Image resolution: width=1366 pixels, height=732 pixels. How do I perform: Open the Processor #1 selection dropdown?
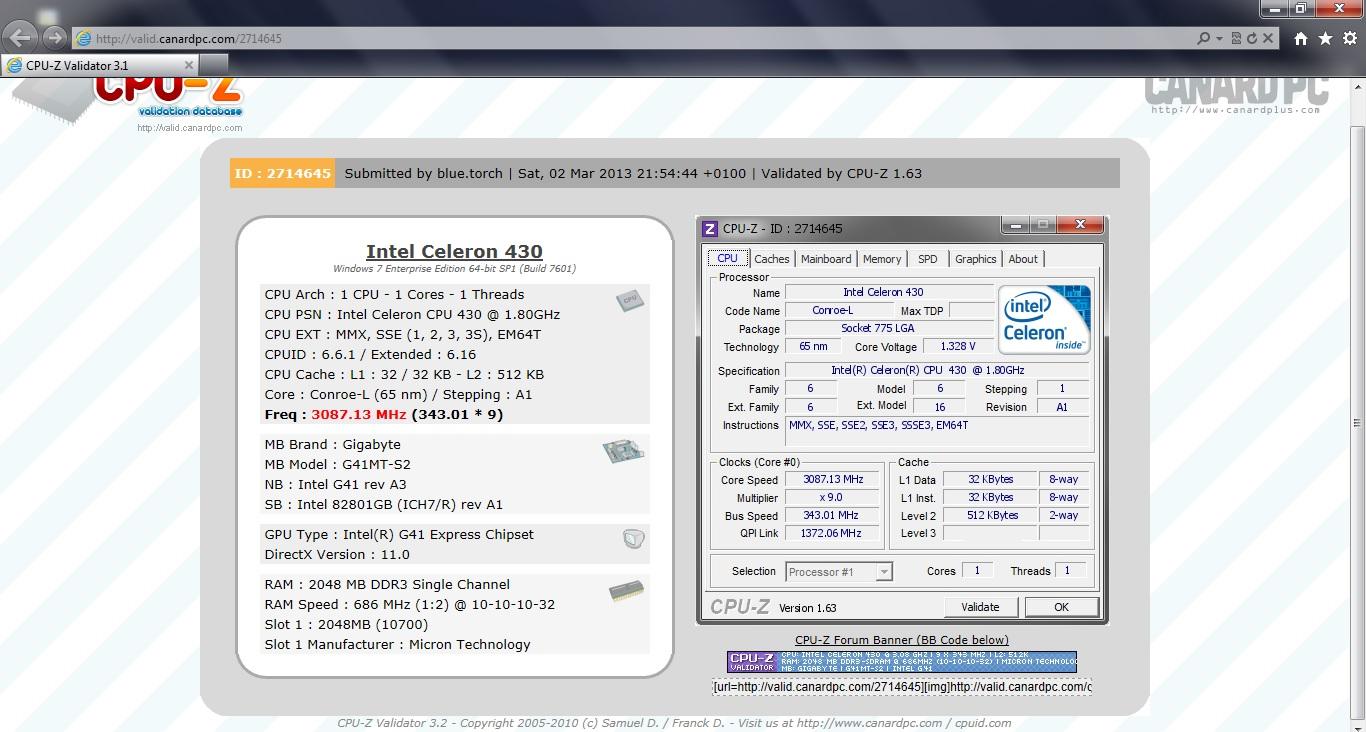point(838,572)
